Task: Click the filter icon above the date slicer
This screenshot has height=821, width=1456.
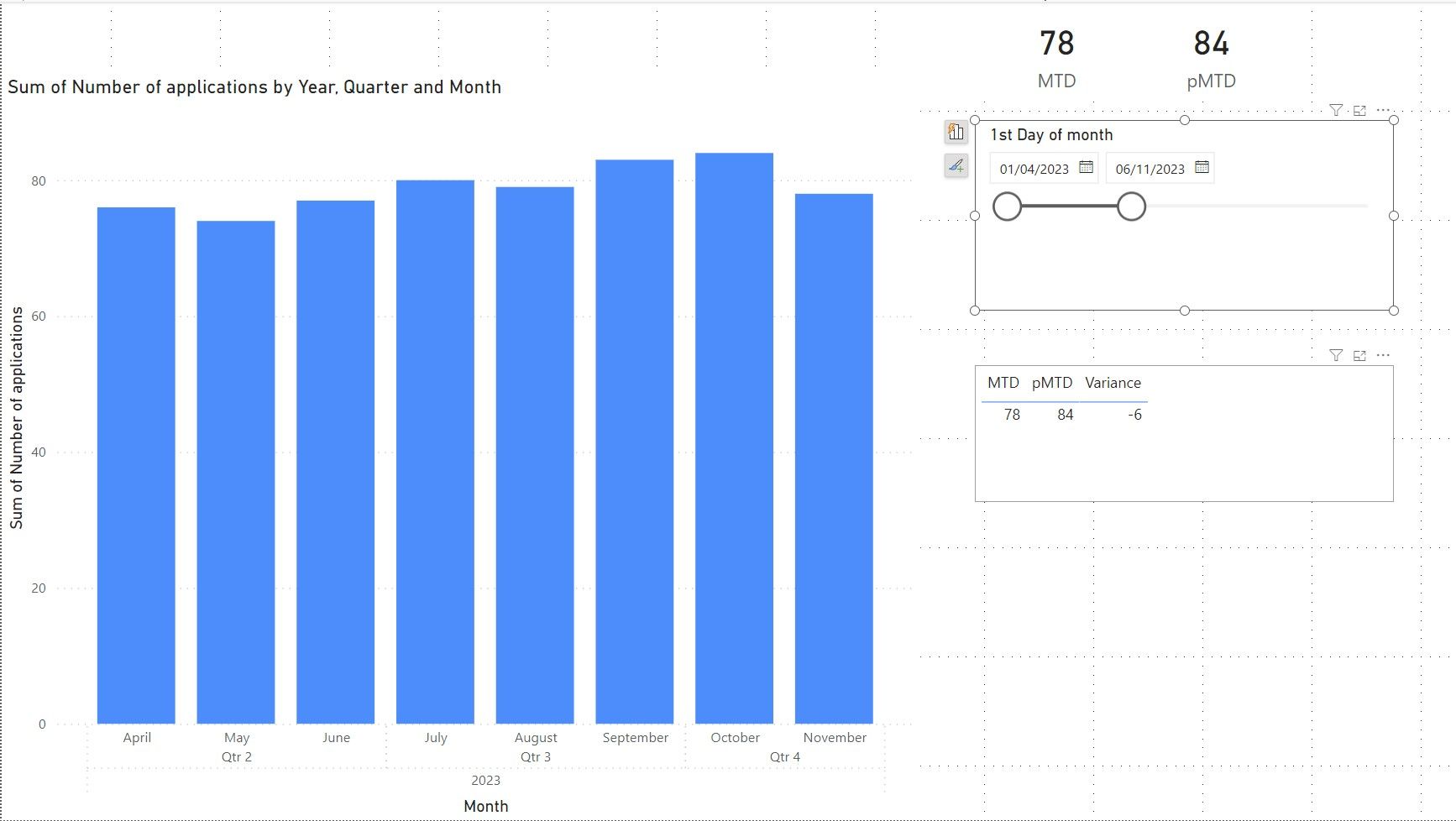Action: tap(1336, 110)
